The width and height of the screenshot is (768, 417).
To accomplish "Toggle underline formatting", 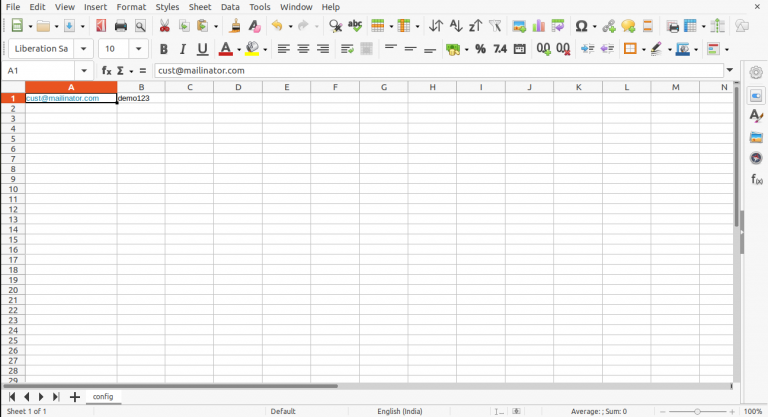I will point(202,49).
